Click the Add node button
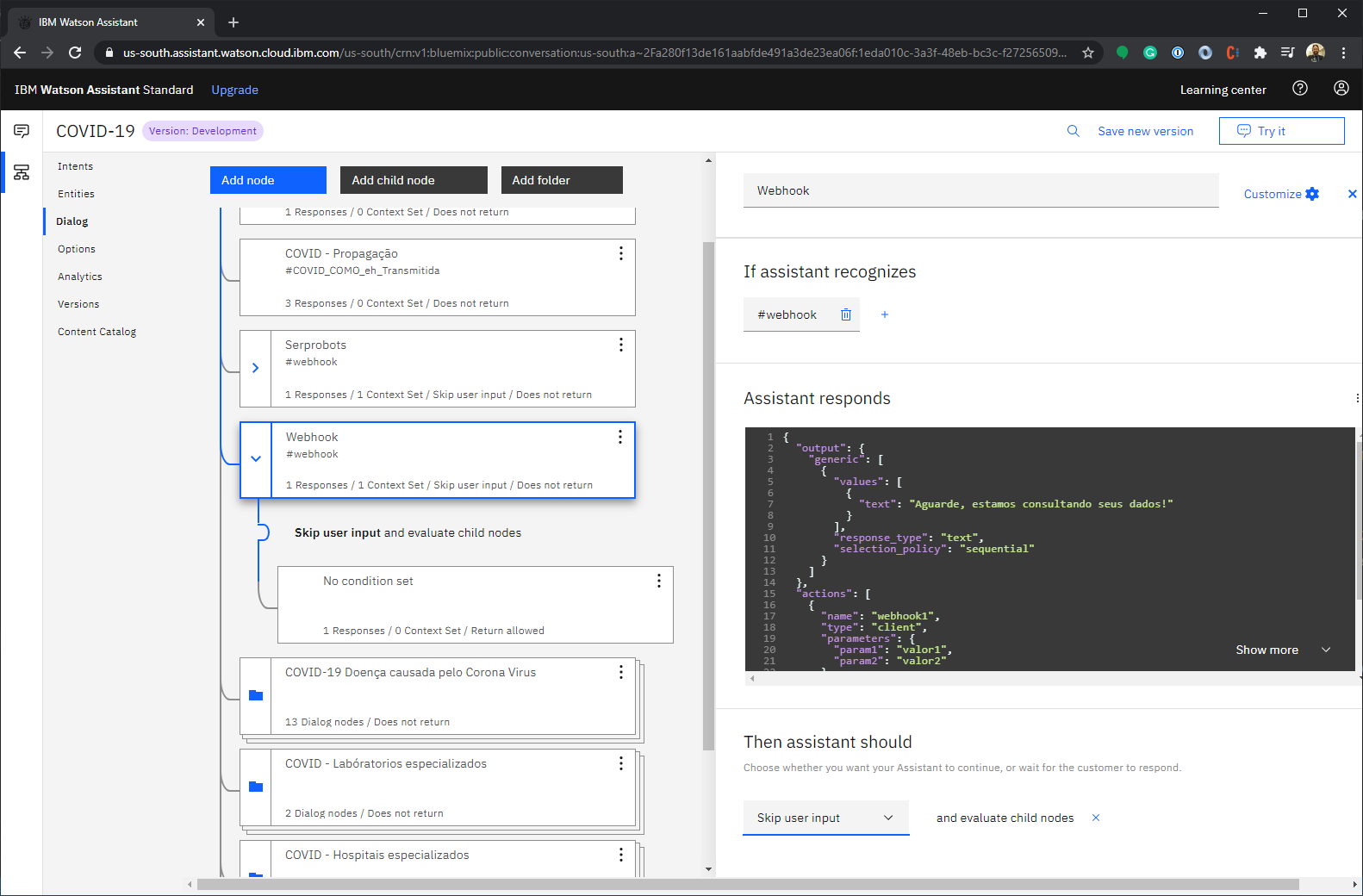1363x896 pixels. [x=268, y=180]
